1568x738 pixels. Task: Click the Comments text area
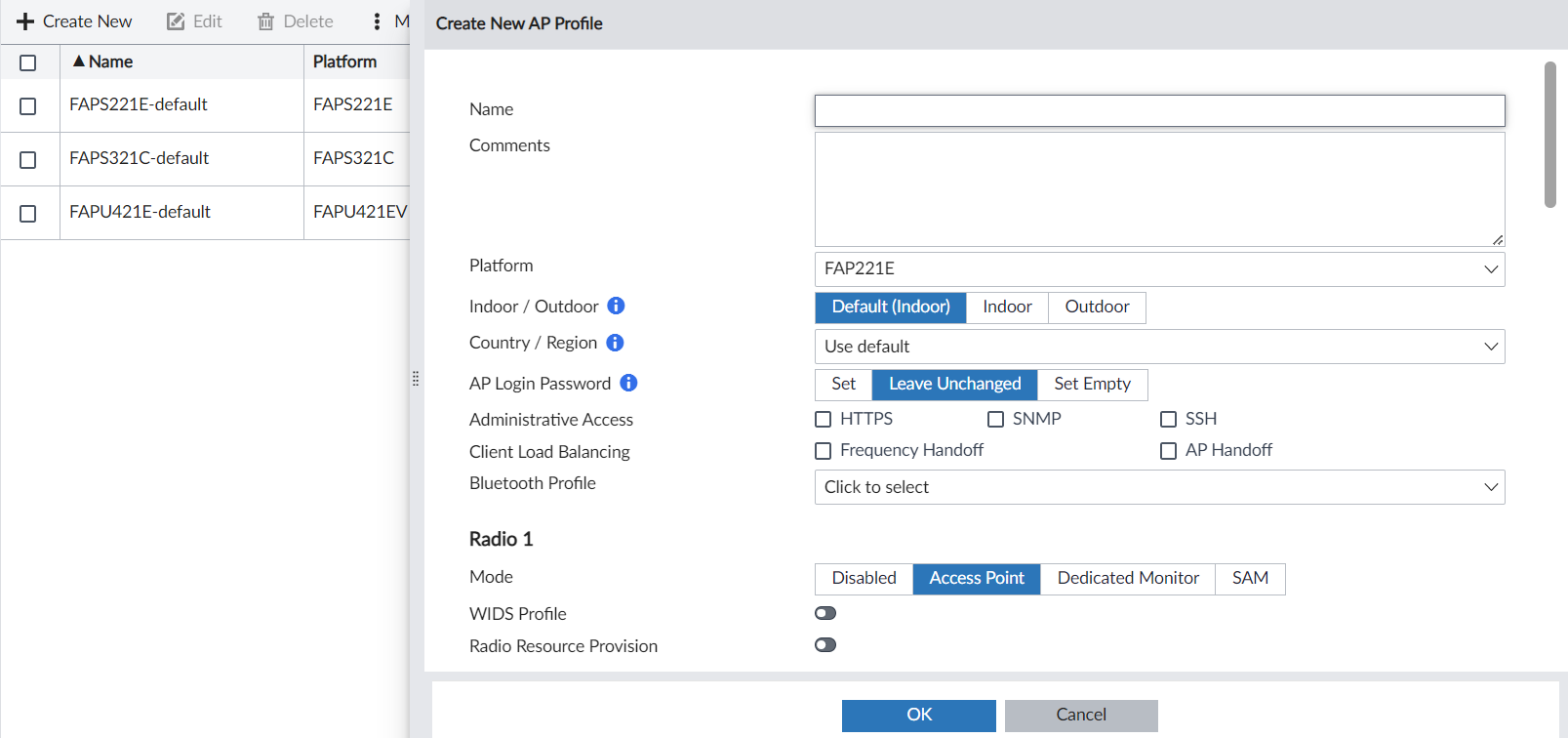(x=1159, y=189)
